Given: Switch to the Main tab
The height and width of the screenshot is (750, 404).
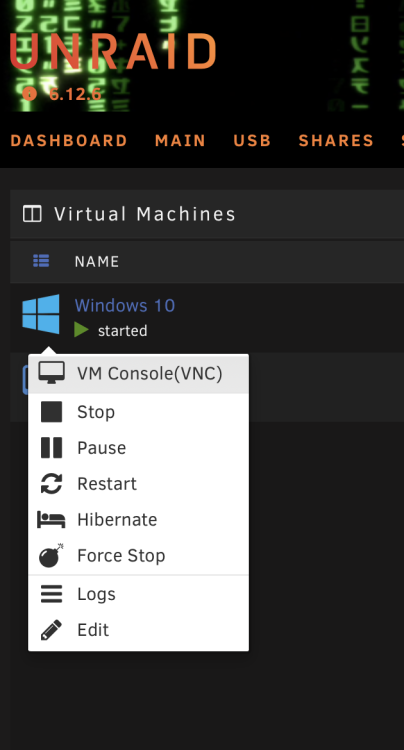Looking at the screenshot, I should (180, 141).
